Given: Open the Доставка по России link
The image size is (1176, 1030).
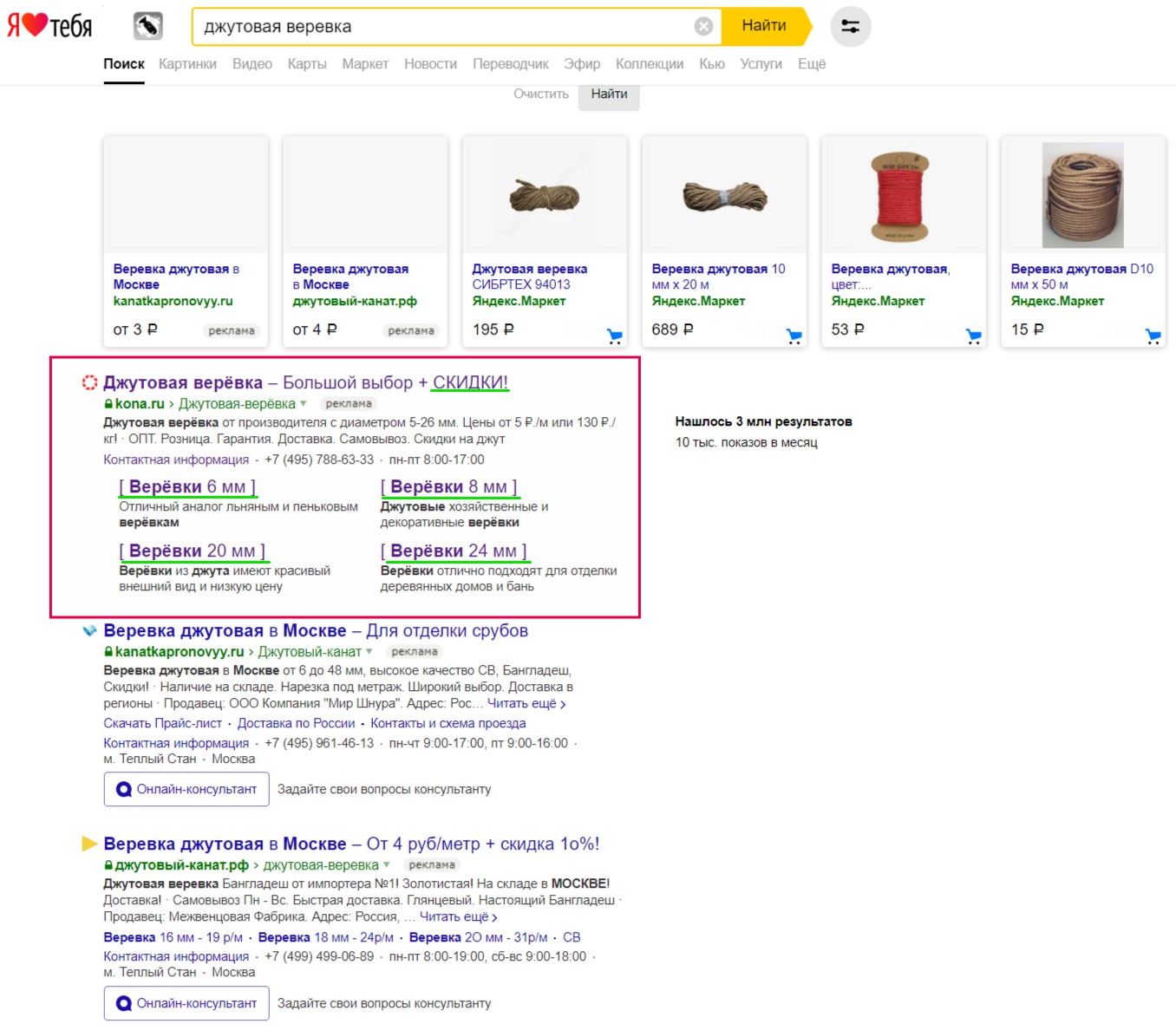Looking at the screenshot, I should pyautogui.click(x=297, y=723).
